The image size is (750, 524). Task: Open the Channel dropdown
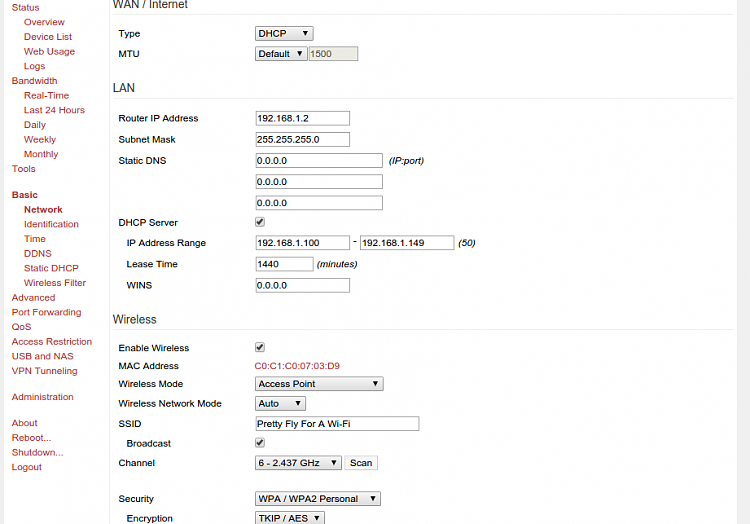298,463
